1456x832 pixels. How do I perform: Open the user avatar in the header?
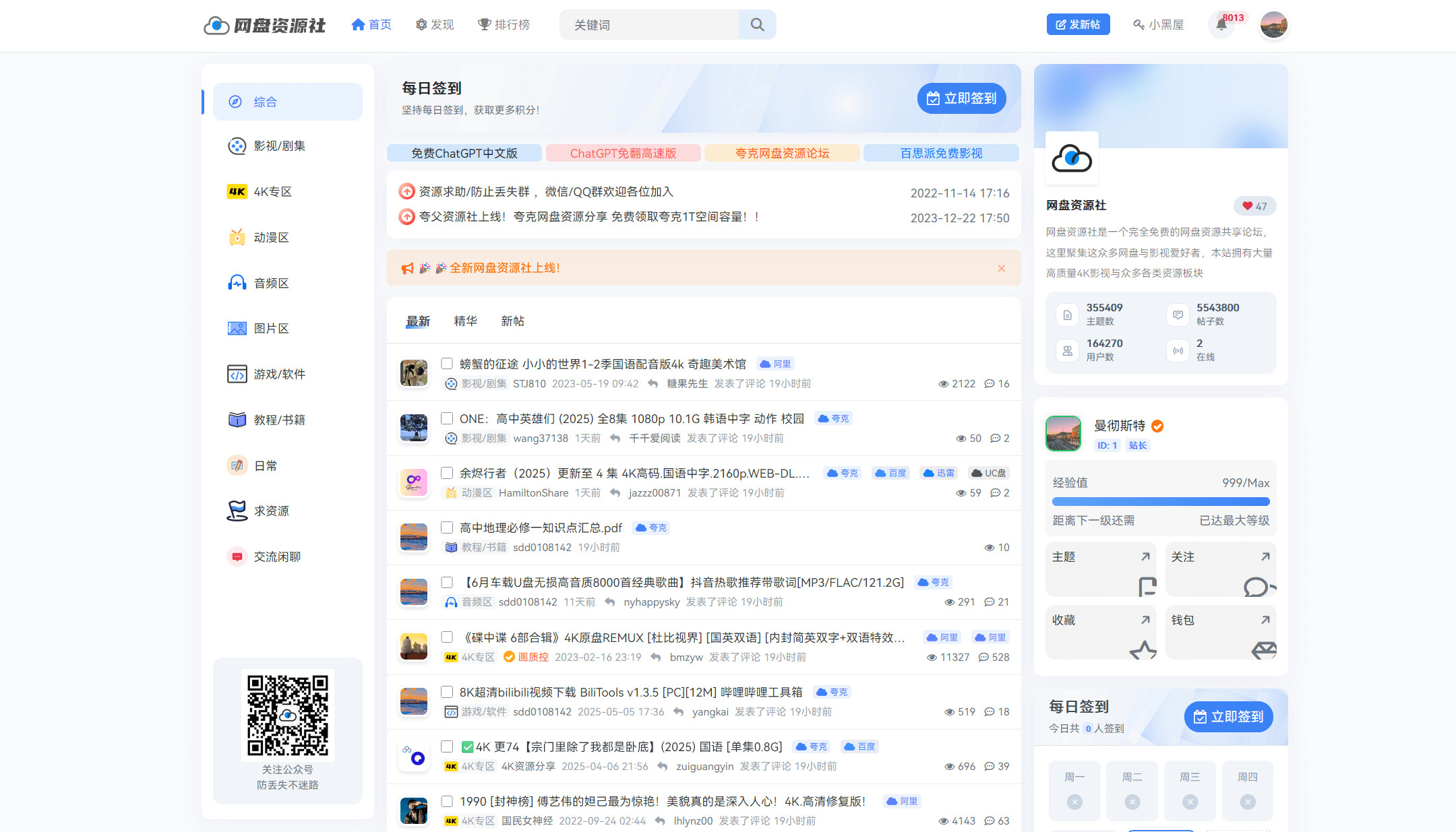click(x=1273, y=25)
